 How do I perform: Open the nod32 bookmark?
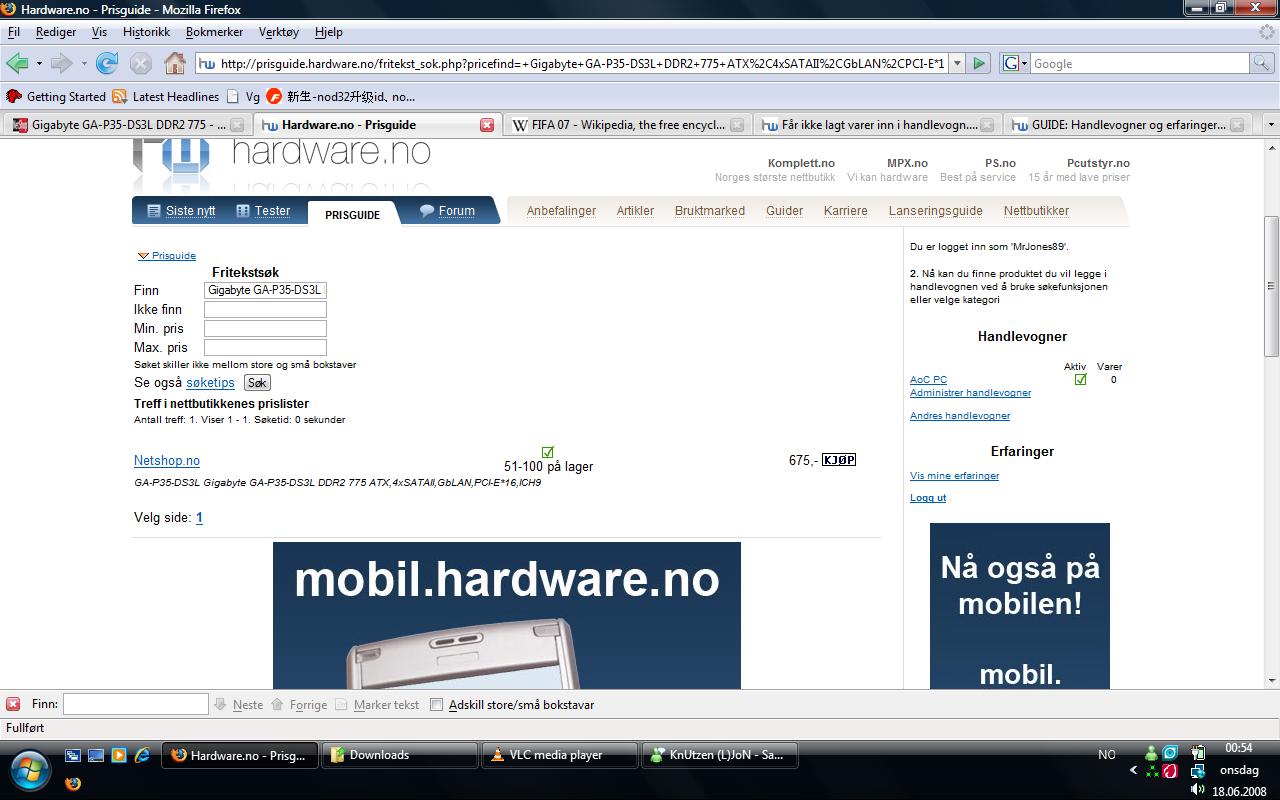(341, 97)
